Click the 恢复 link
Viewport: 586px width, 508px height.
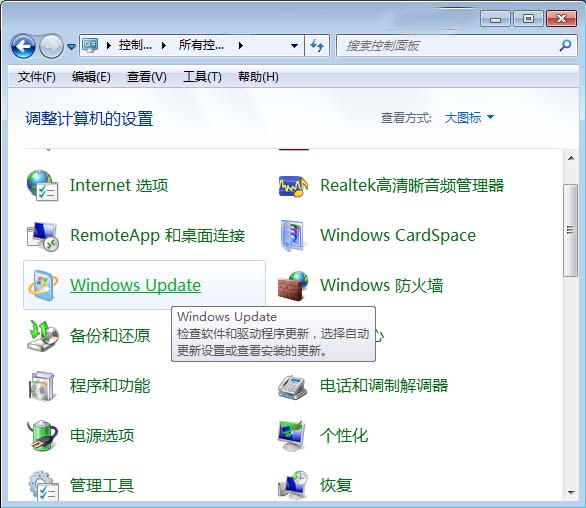coord(336,485)
